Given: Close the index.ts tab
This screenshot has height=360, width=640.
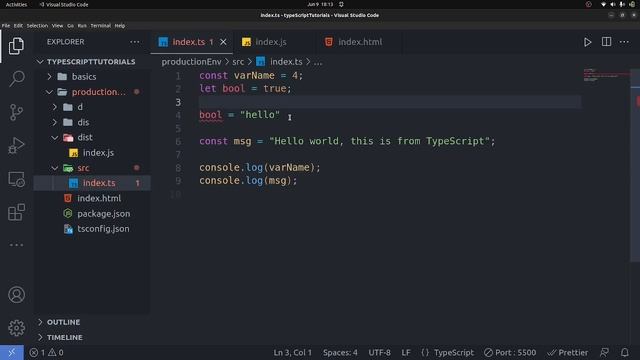Looking at the screenshot, I should click(x=223, y=42).
